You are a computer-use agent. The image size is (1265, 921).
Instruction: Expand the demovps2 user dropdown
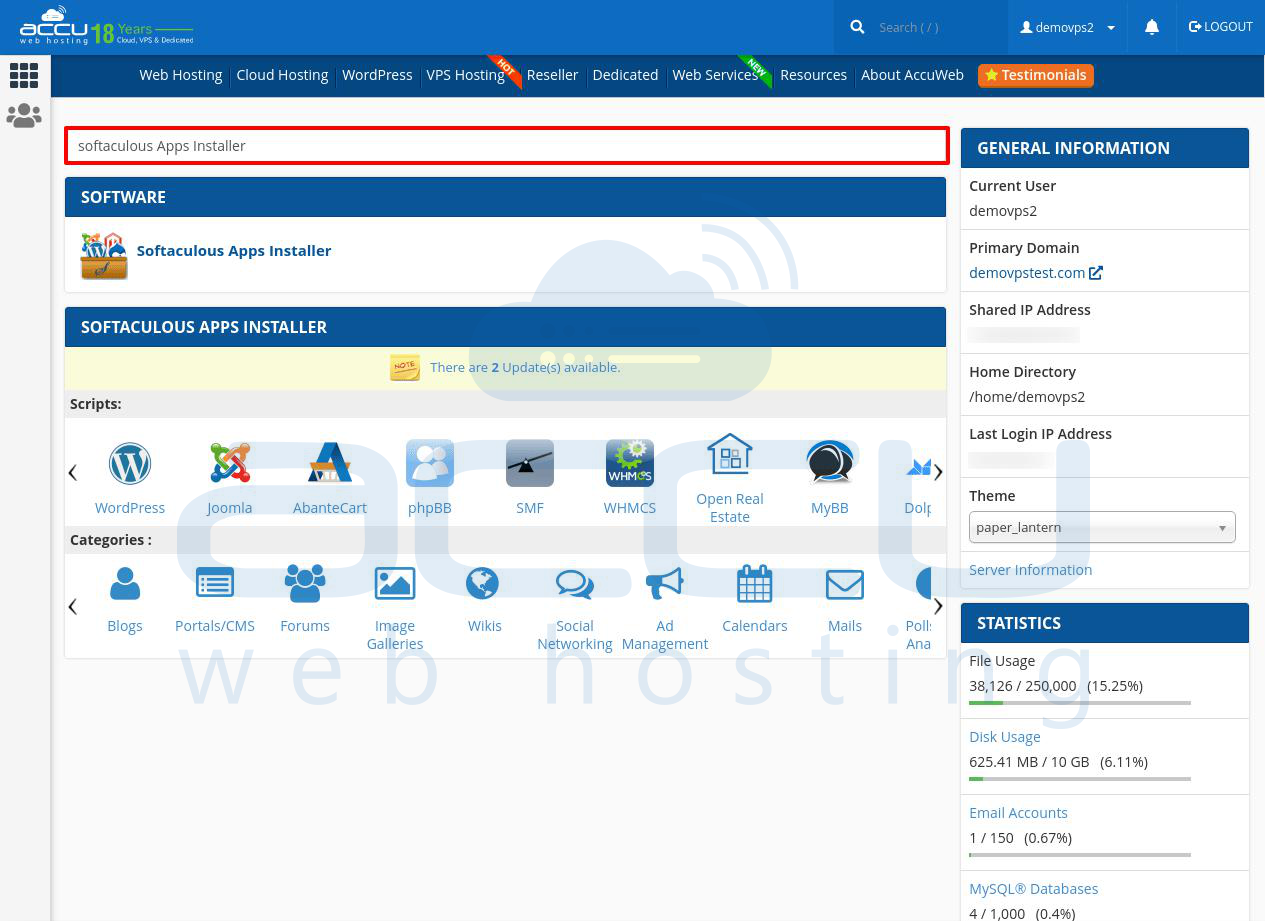click(x=1067, y=27)
